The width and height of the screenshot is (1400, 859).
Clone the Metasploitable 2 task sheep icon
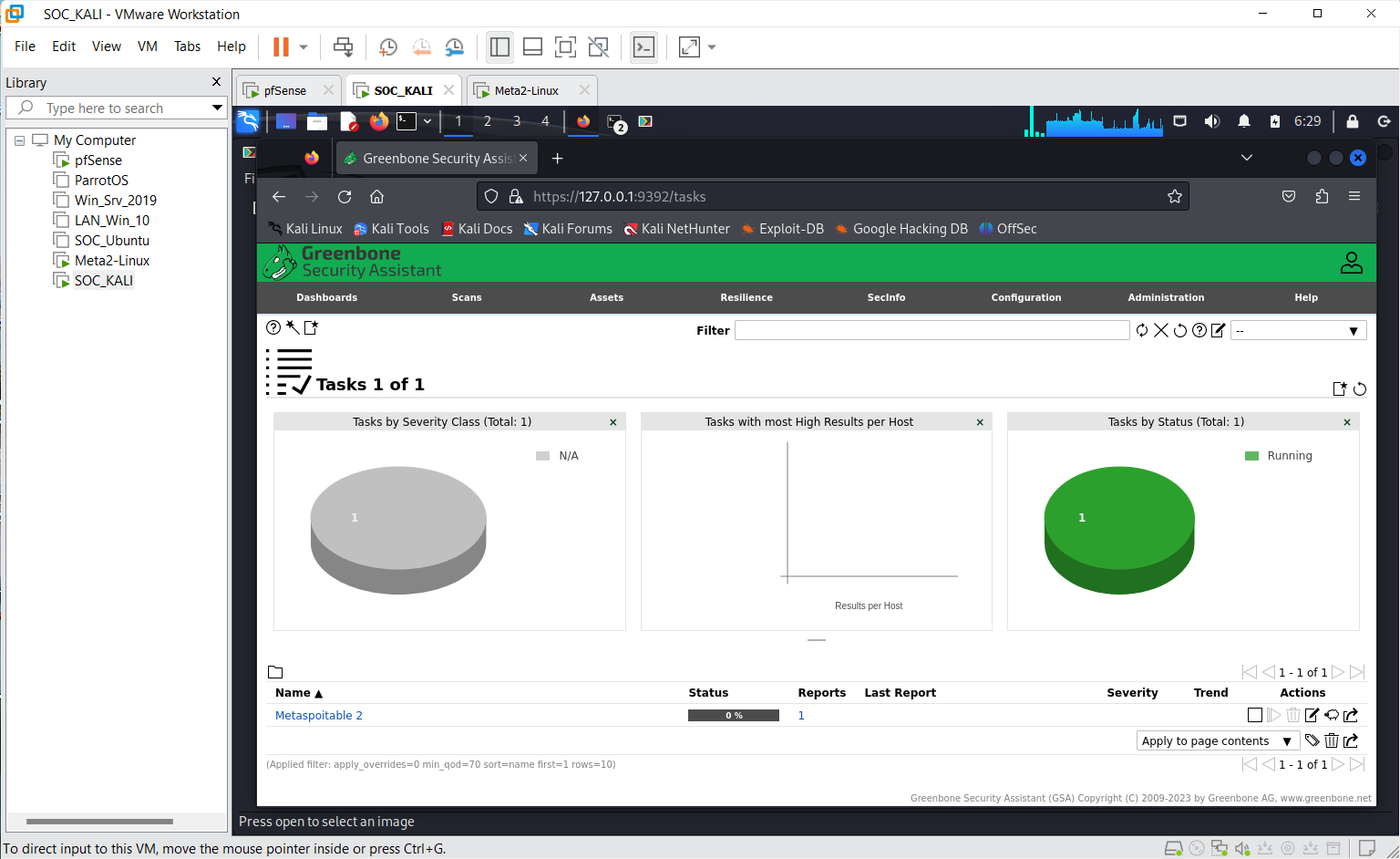pyautogui.click(x=1332, y=715)
